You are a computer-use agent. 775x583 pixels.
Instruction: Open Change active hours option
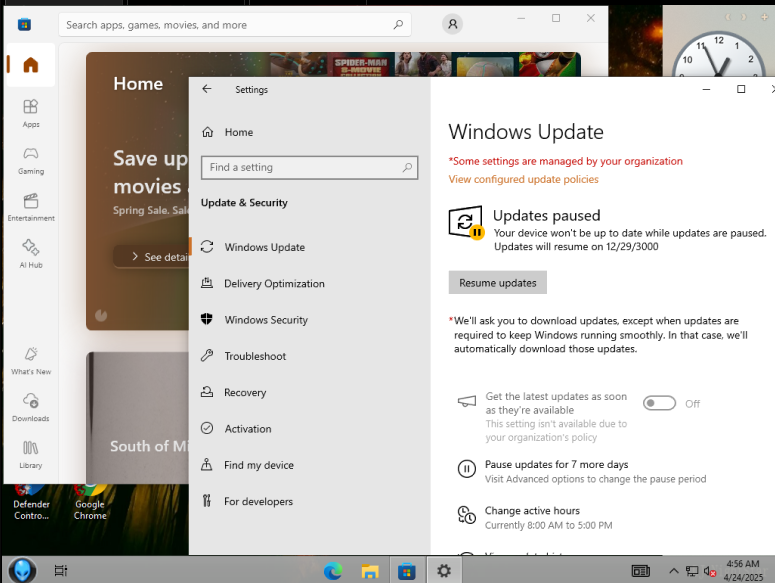point(532,511)
